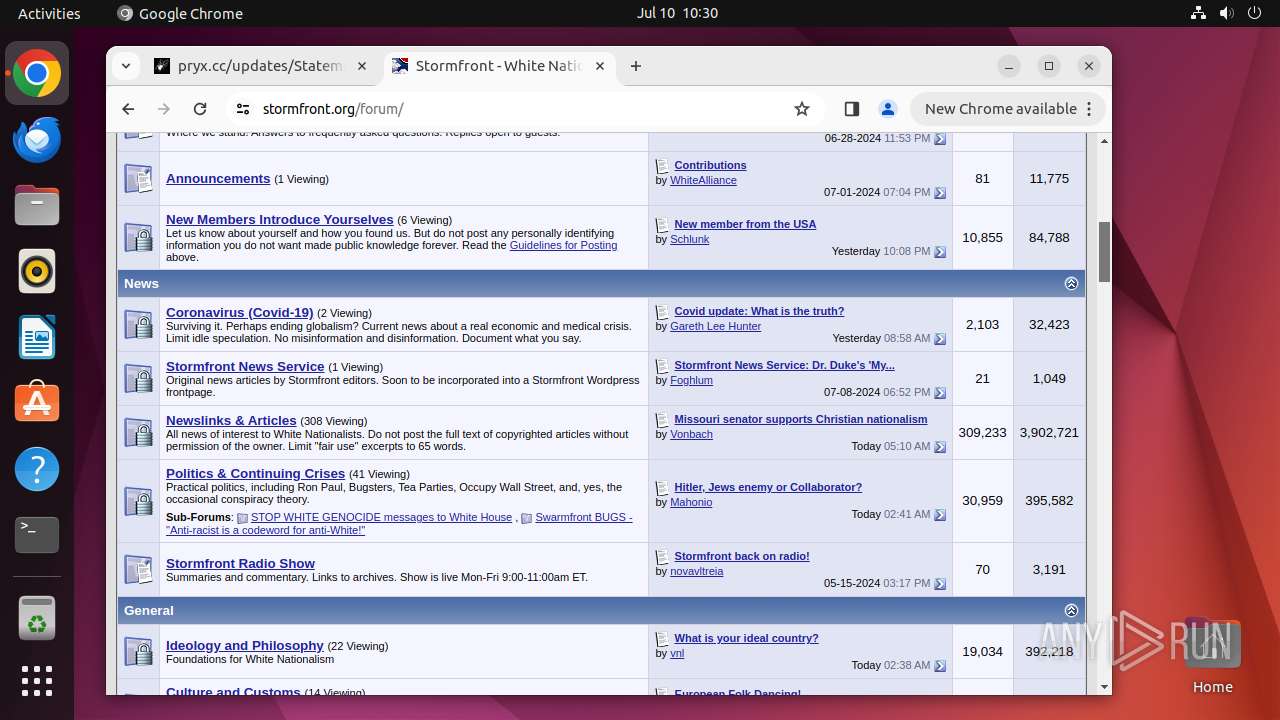Go to last post in Ideology row
1280x720 pixels.
(940, 666)
